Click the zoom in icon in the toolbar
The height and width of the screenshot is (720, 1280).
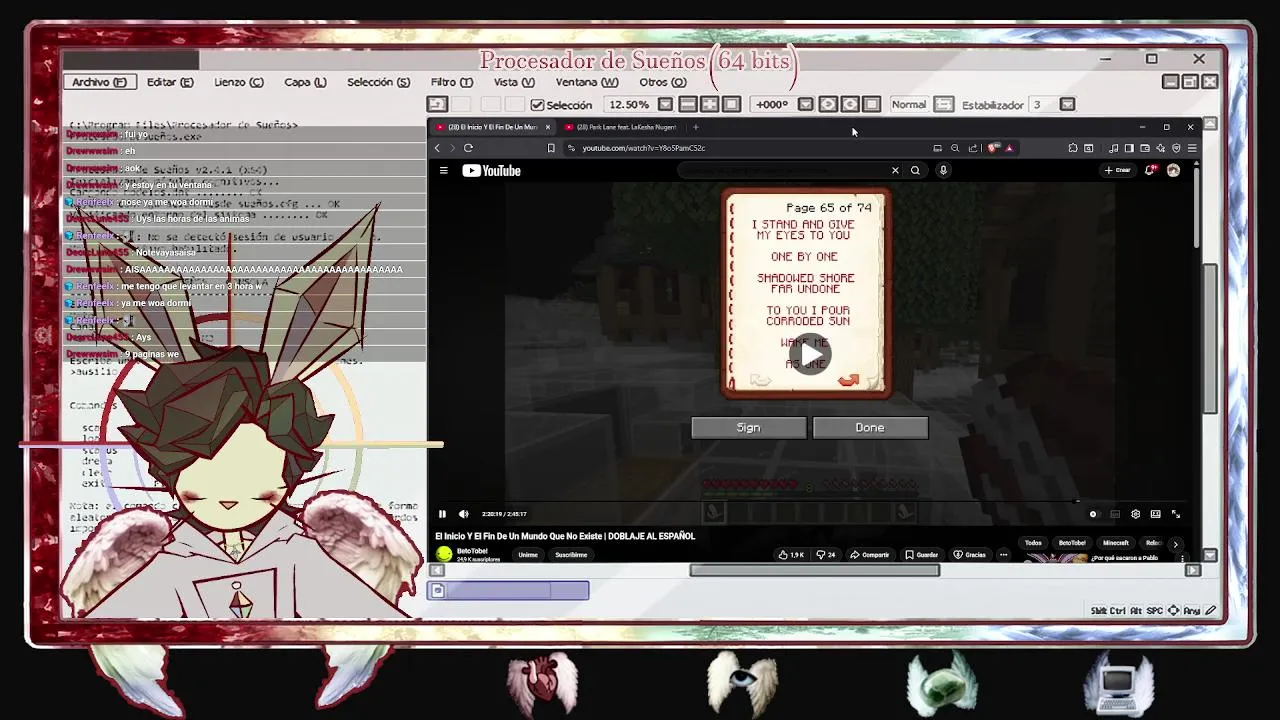(710, 104)
